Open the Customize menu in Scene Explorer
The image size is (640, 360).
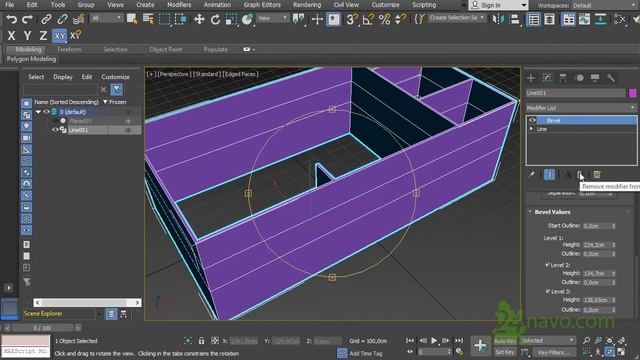(x=116, y=77)
